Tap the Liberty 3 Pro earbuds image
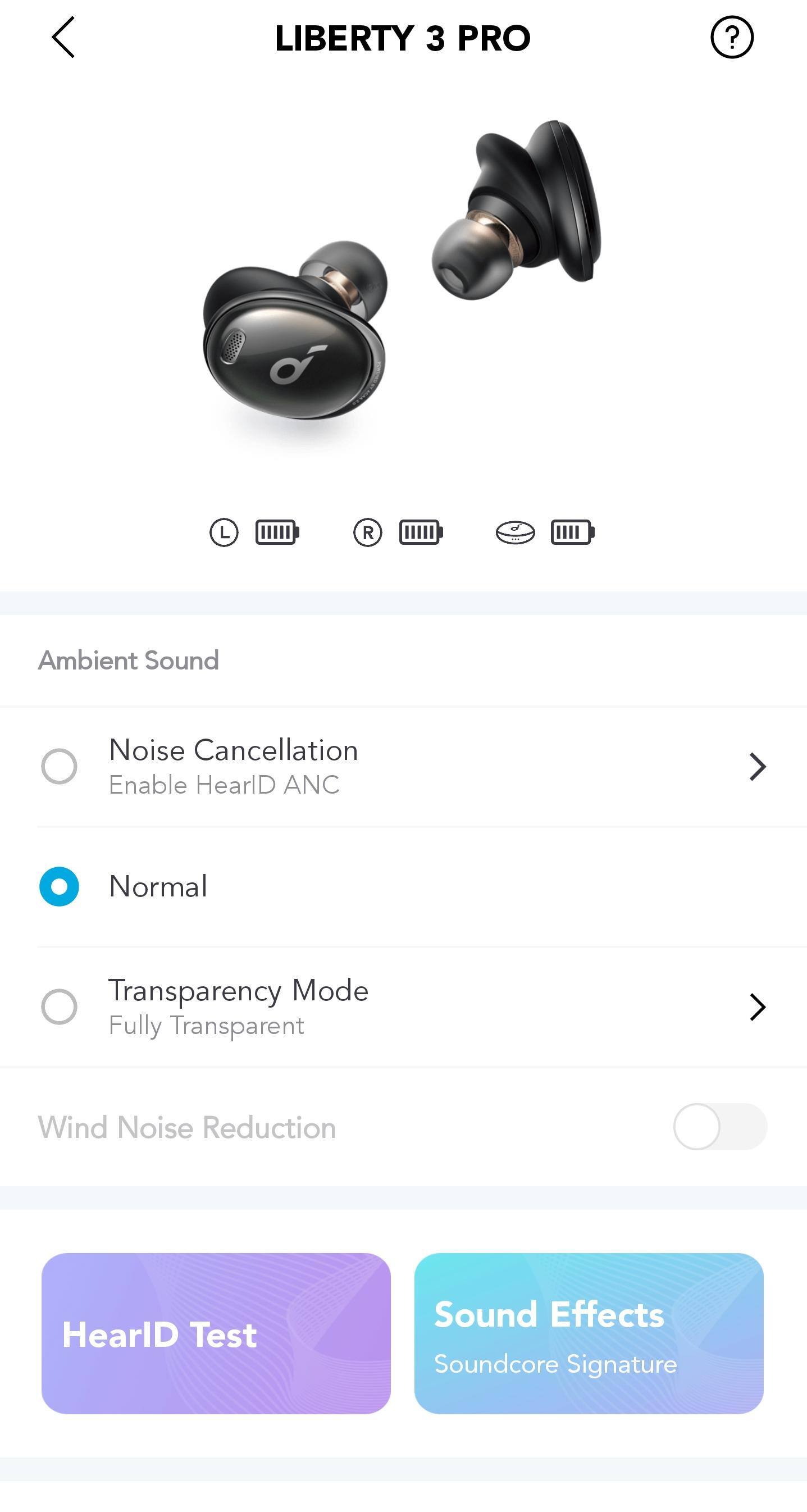This screenshot has width=807, height=1512. coord(403,270)
